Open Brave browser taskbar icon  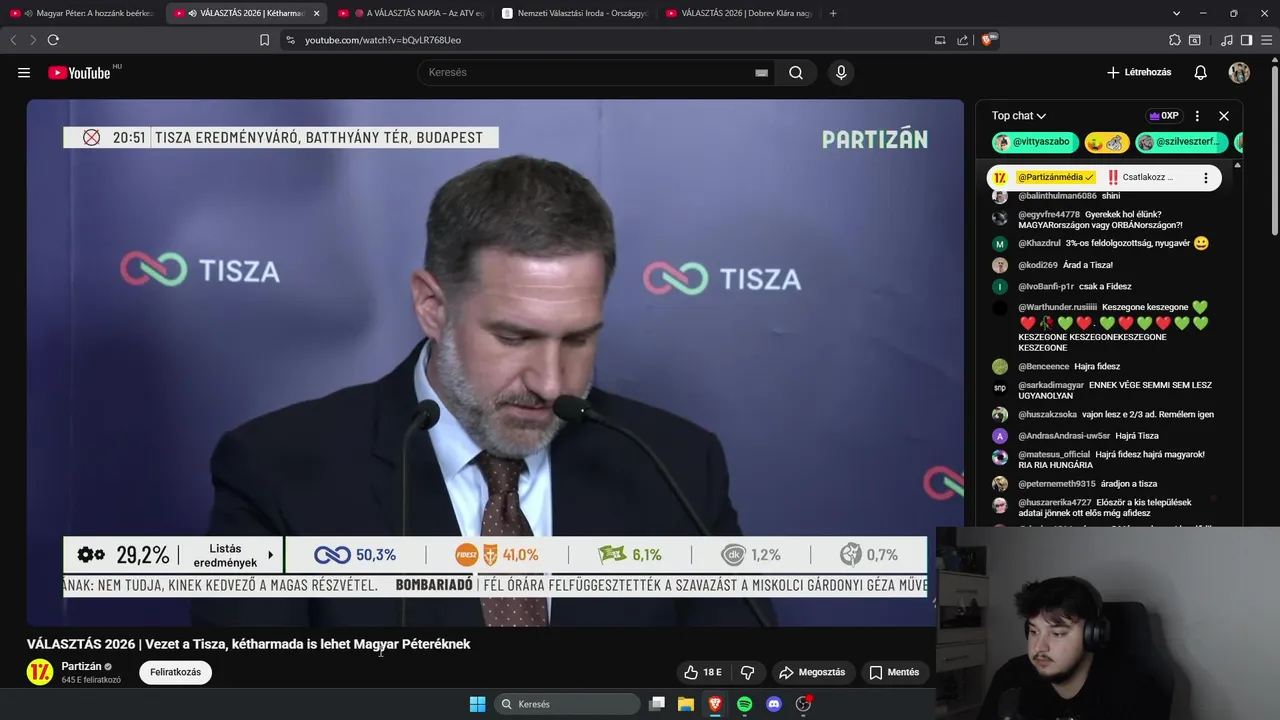click(715, 704)
